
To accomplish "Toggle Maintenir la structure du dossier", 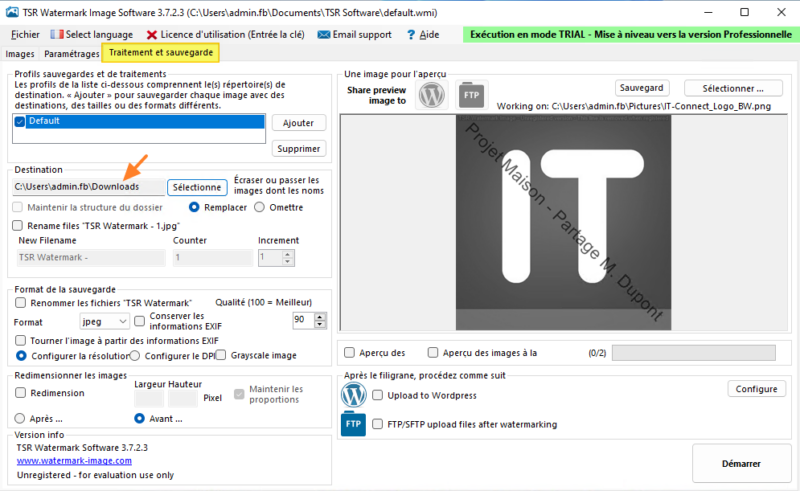I will click(x=18, y=207).
